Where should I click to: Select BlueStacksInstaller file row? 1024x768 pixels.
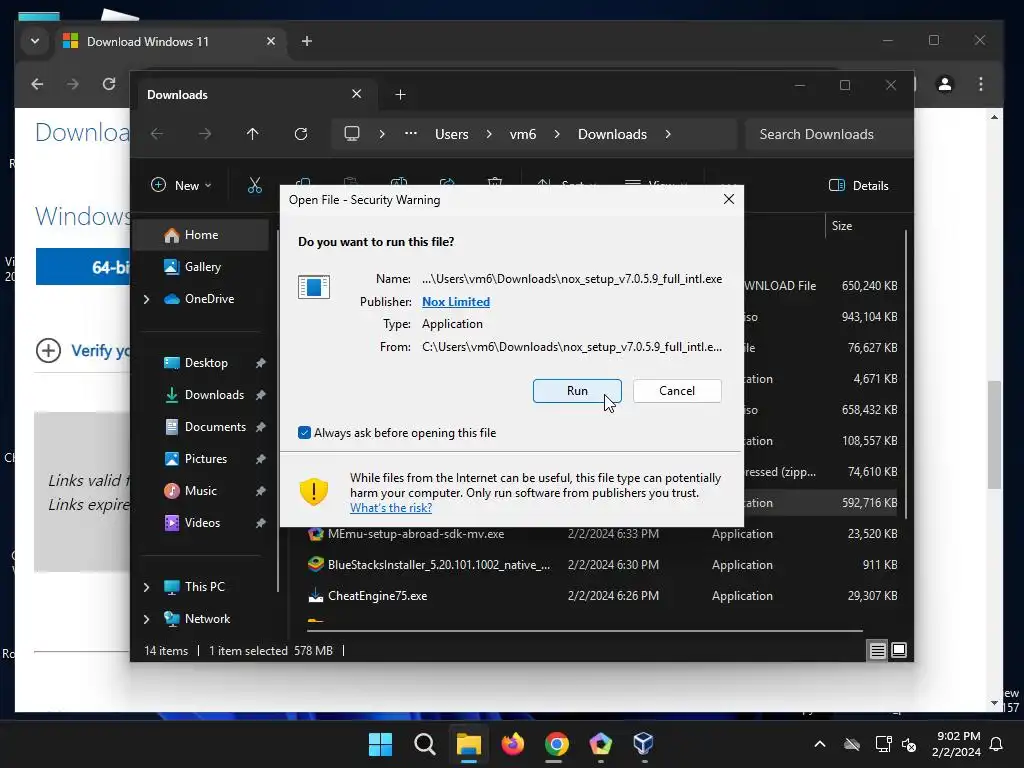click(601, 565)
